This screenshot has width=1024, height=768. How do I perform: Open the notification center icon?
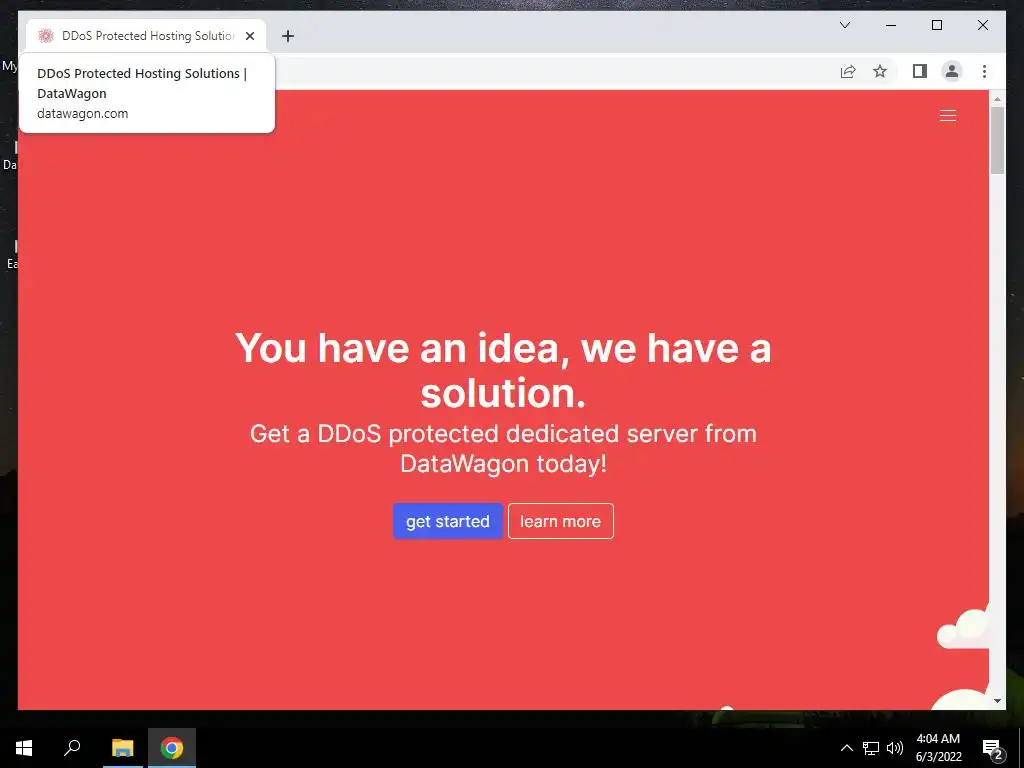click(x=993, y=748)
